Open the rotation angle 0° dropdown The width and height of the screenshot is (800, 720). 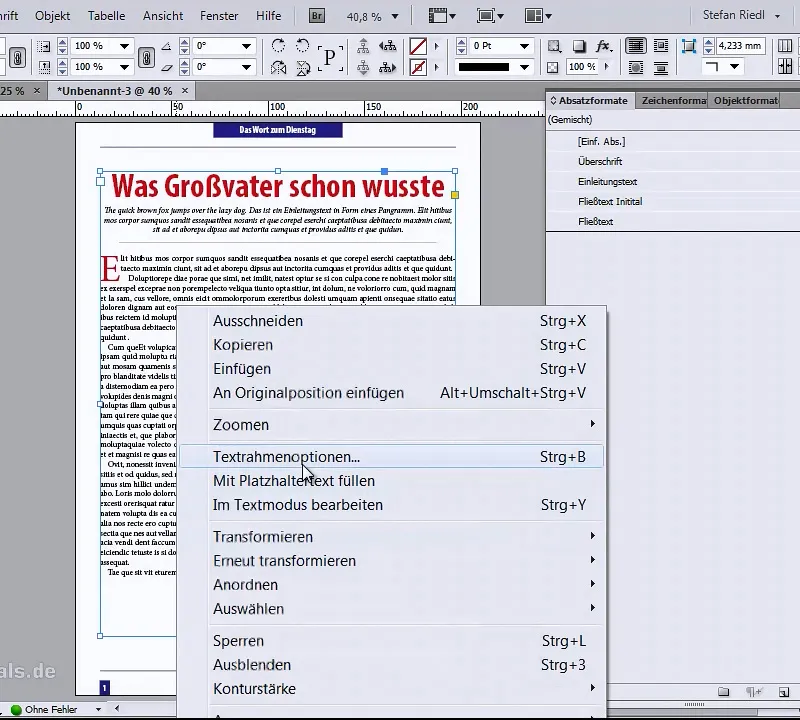[x=246, y=46]
